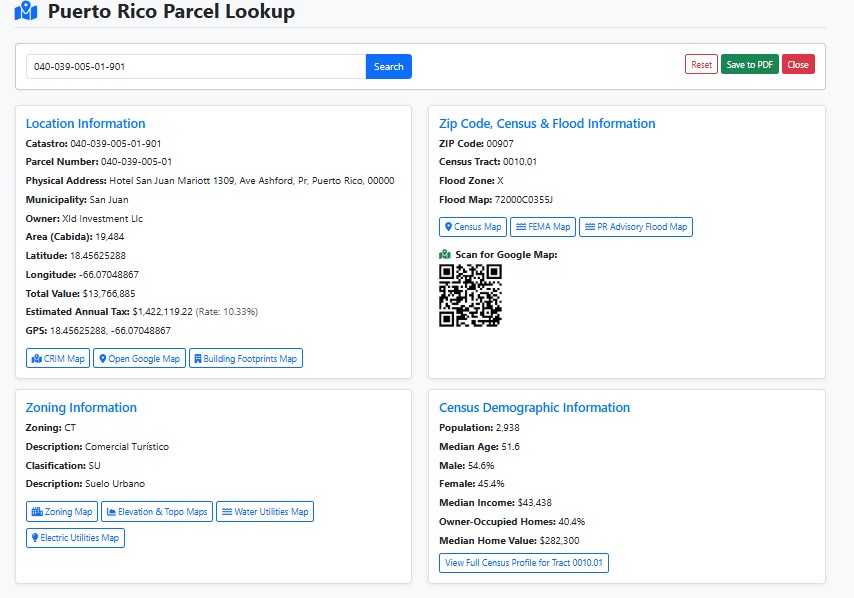Click the Census Demographic Information heading
Image resolution: width=854 pixels, height=598 pixels.
(x=534, y=408)
